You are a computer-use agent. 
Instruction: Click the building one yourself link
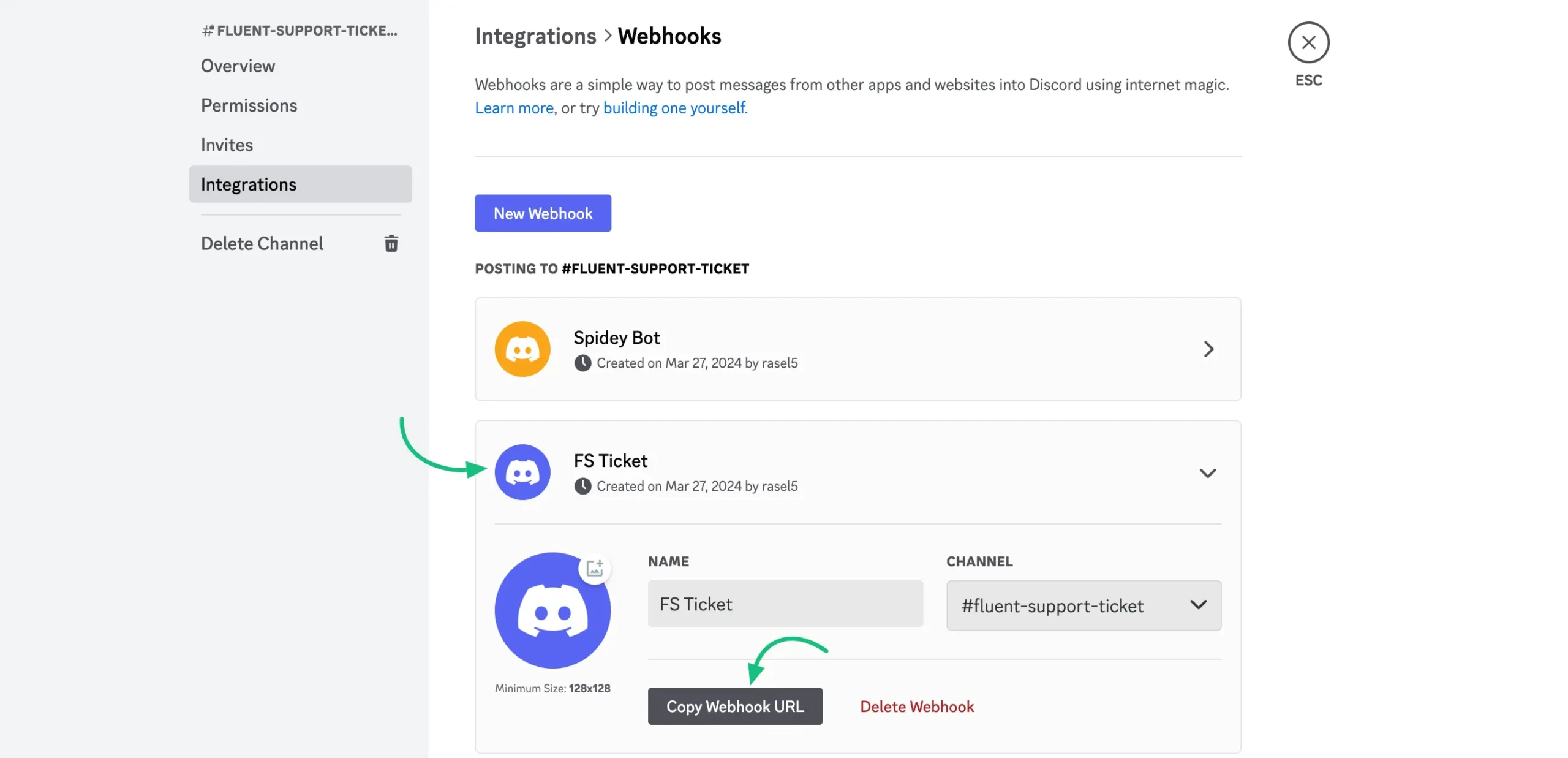pyautogui.click(x=674, y=107)
